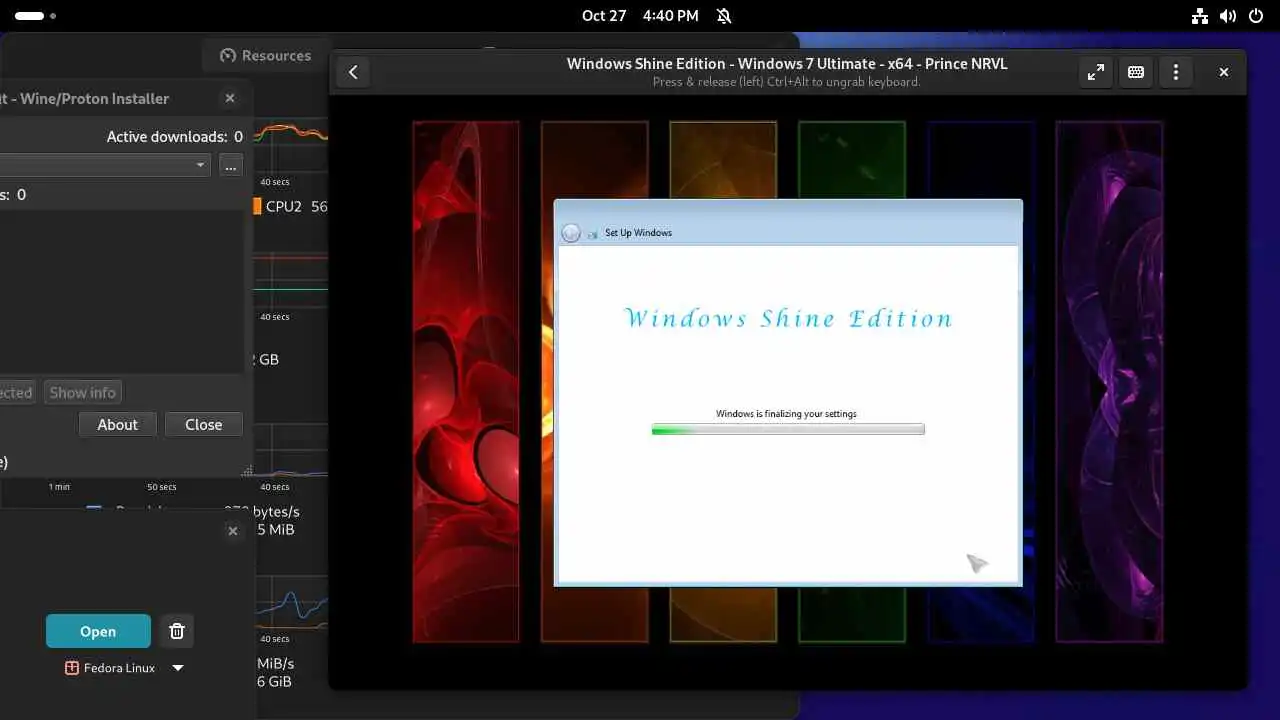1280x720 pixels.
Task: Expand the Fedora Linux dropdown arrow
Action: (x=178, y=668)
